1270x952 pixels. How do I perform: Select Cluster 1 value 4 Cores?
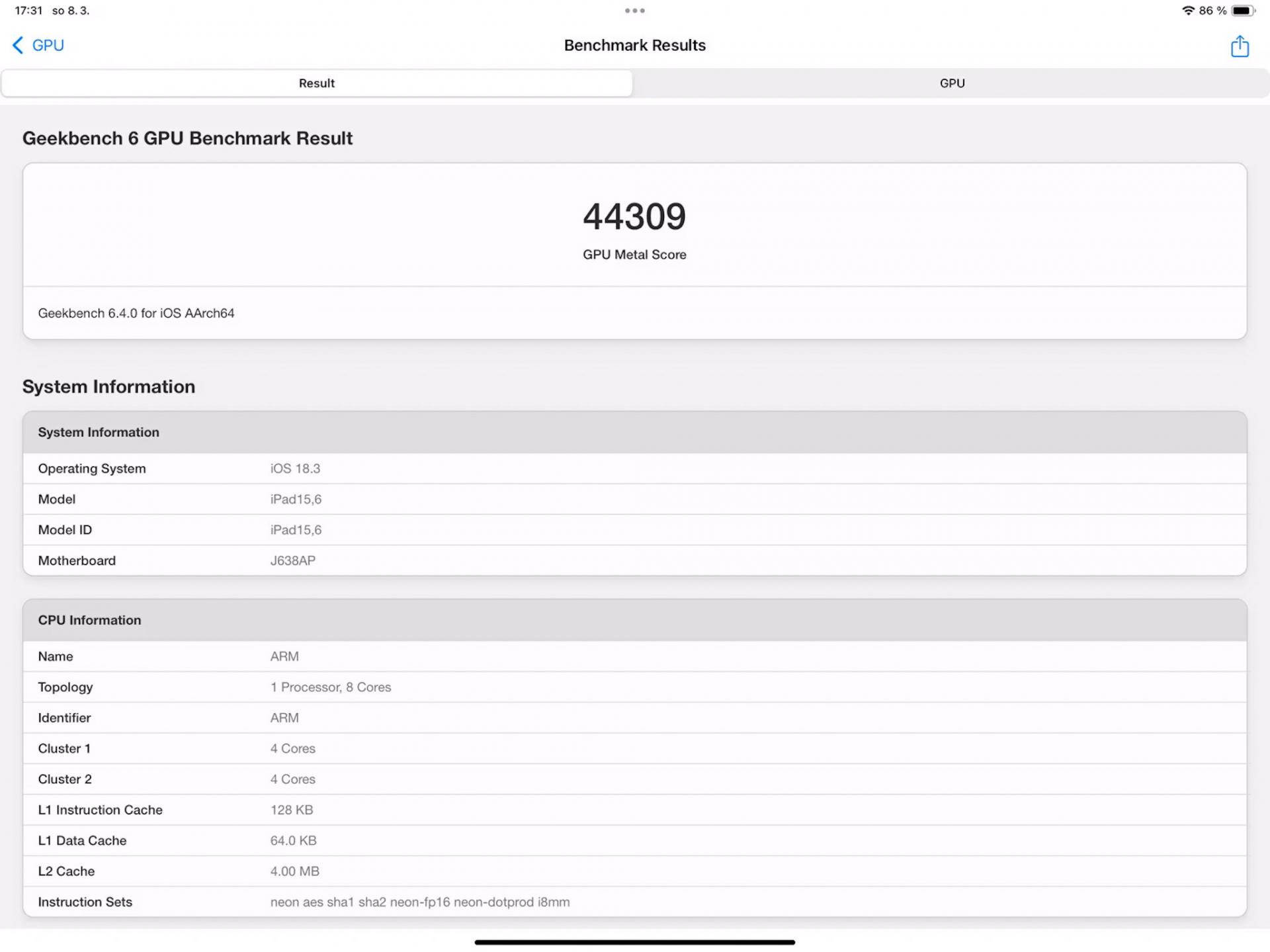tap(292, 748)
